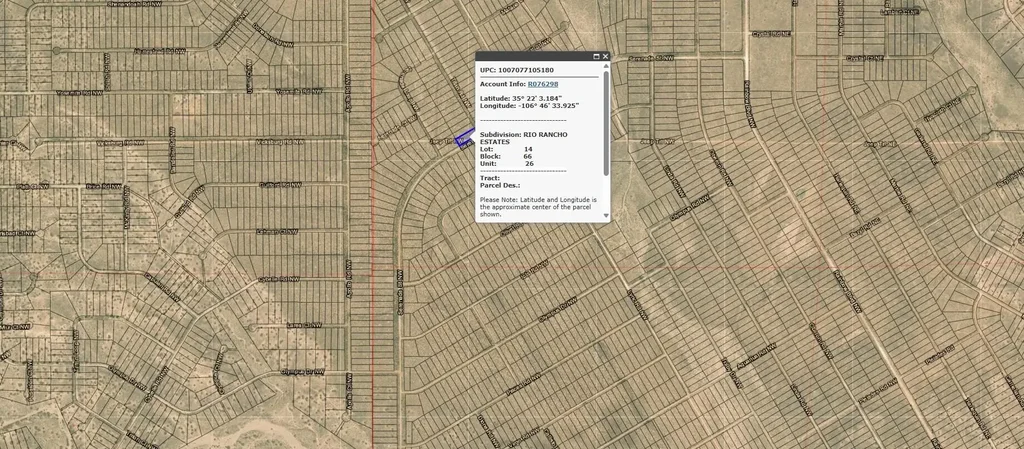Click the Block 66 line in popup
This screenshot has width=1024, height=449.
tap(506, 156)
